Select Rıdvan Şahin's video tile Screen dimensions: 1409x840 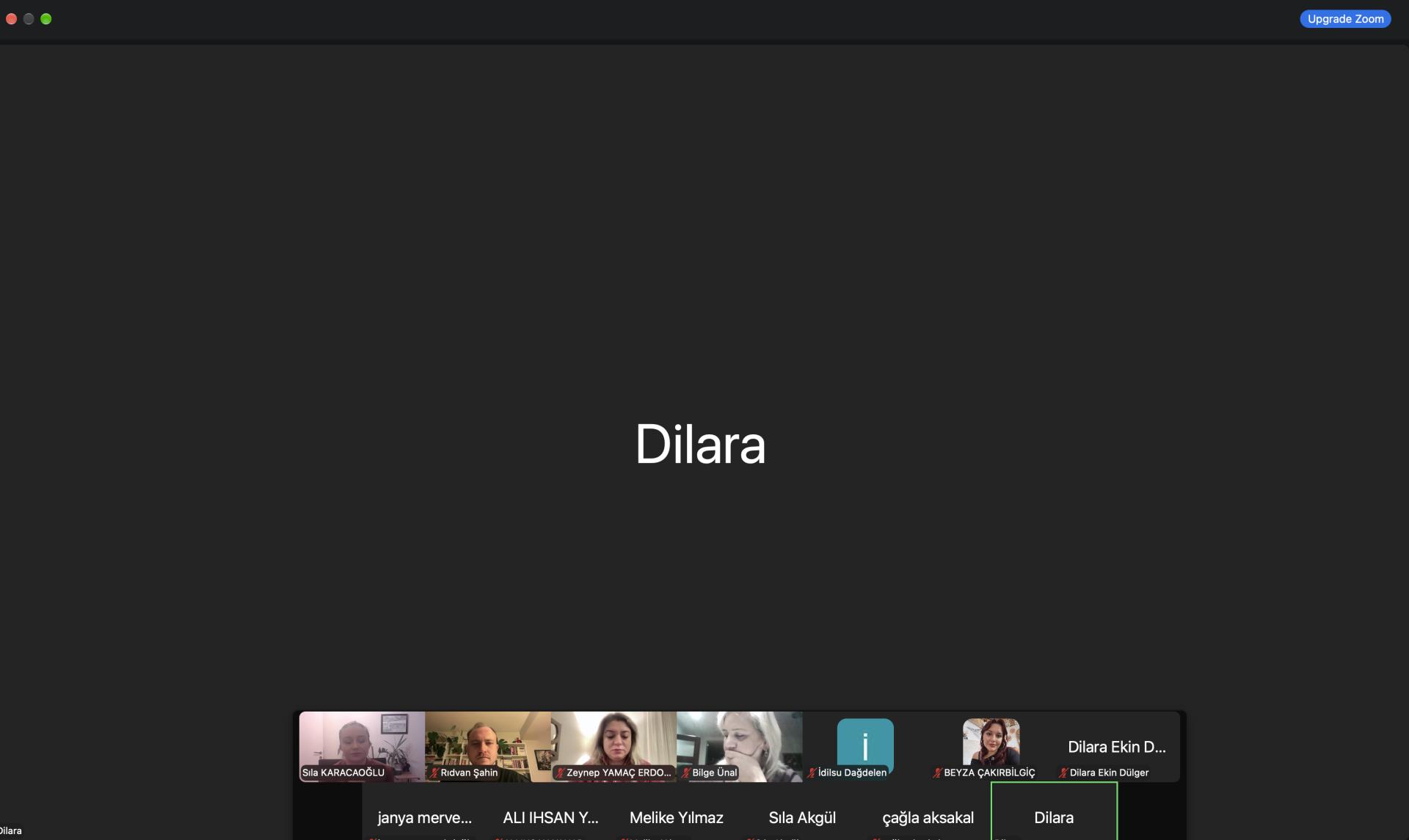click(488, 746)
